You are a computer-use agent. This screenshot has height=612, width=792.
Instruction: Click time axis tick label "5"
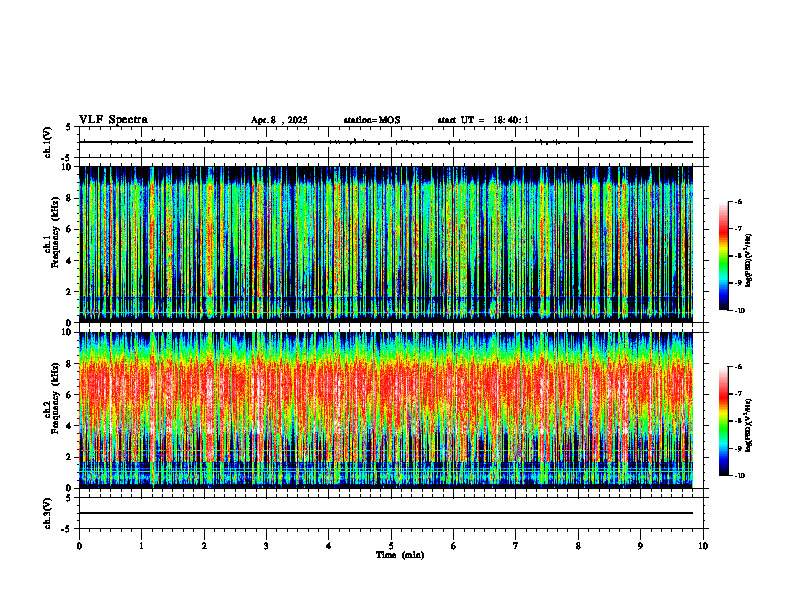(x=391, y=546)
